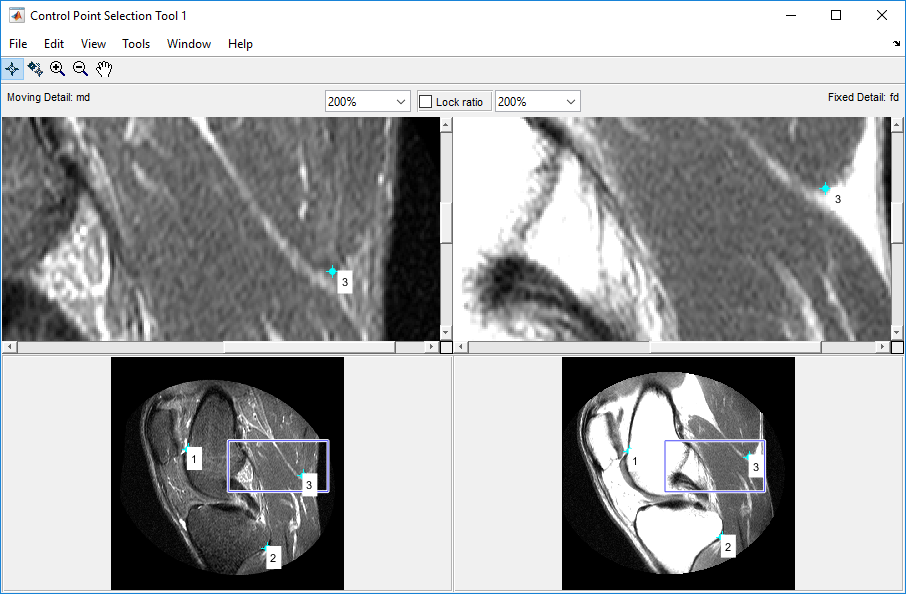Activate the predict matching points tool
The image size is (906, 594).
pyautogui.click(x=35, y=69)
